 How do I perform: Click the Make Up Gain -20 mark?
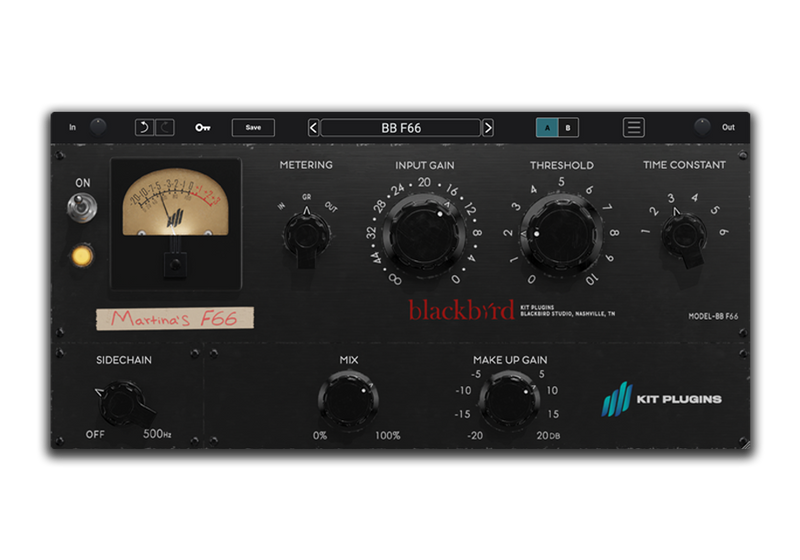coord(474,436)
